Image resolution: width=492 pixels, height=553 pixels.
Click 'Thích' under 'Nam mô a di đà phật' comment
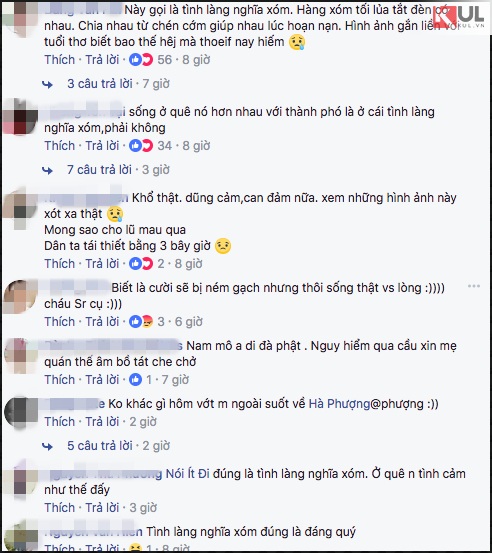click(60, 379)
